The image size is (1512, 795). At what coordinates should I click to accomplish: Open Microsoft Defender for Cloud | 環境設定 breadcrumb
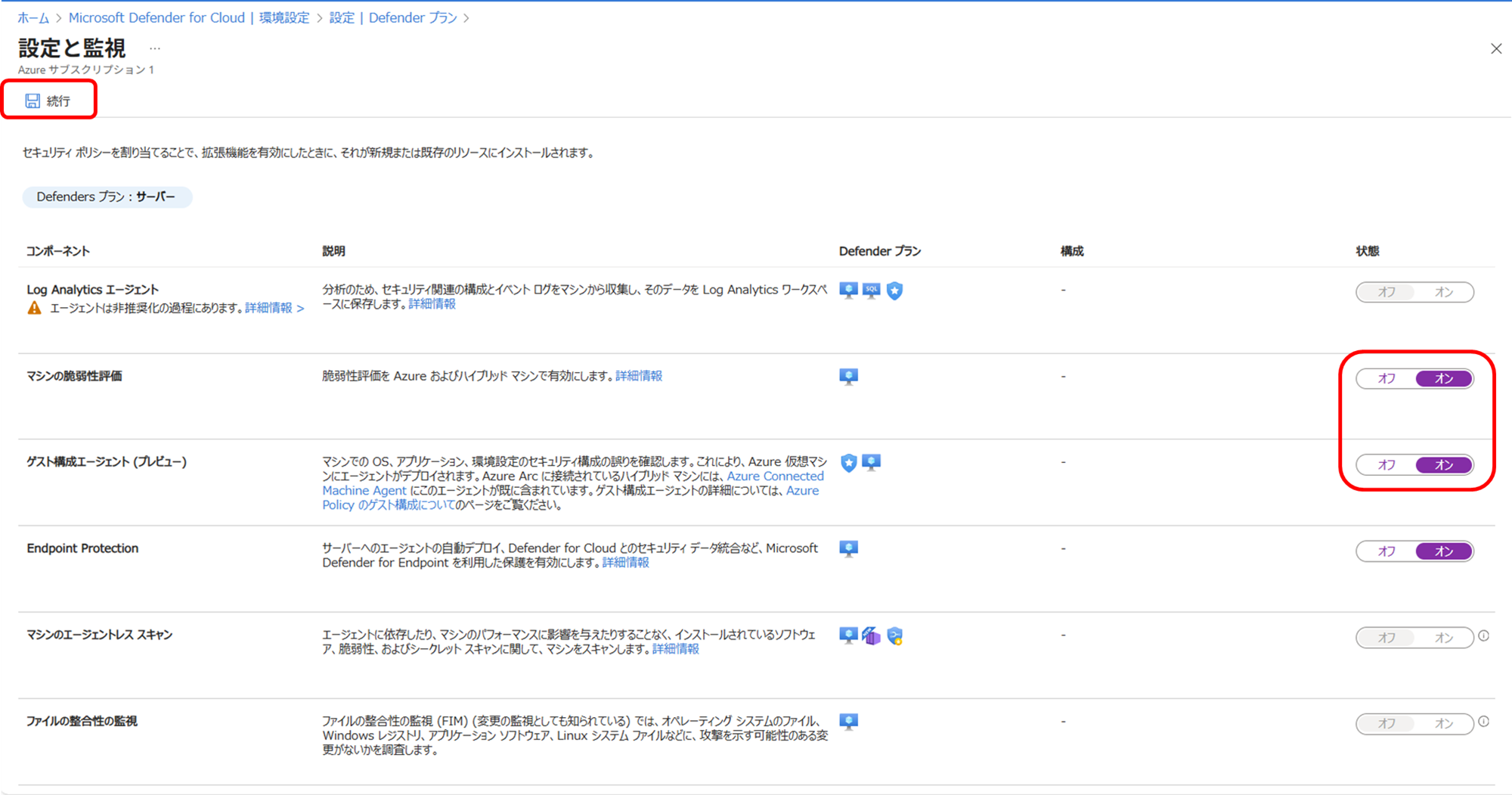189,17
